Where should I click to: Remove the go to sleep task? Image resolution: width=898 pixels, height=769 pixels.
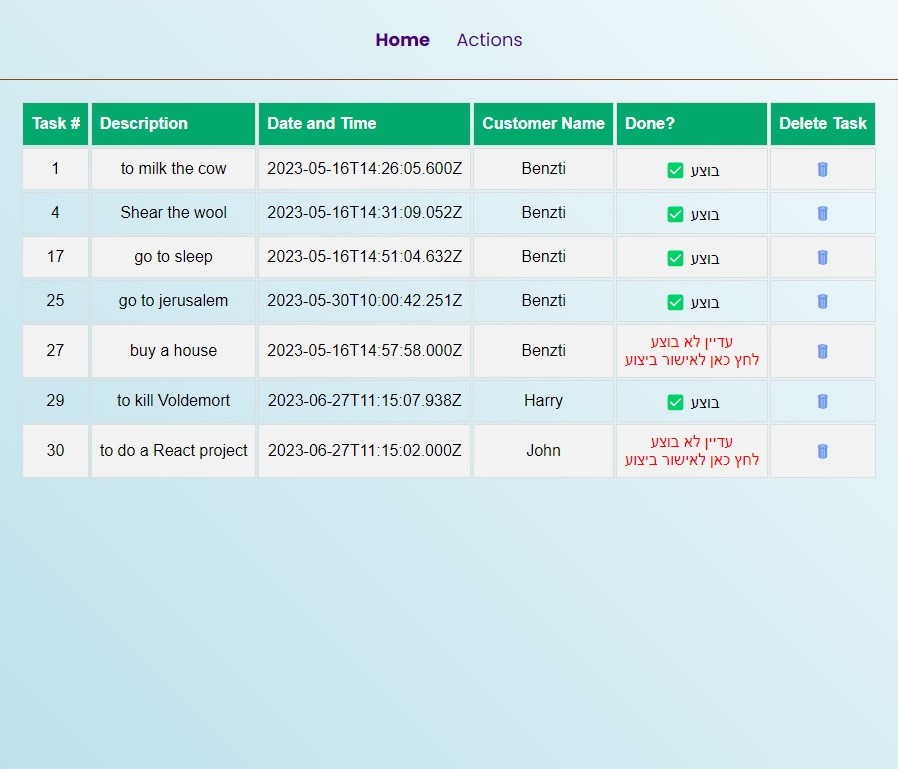pyautogui.click(x=822, y=257)
